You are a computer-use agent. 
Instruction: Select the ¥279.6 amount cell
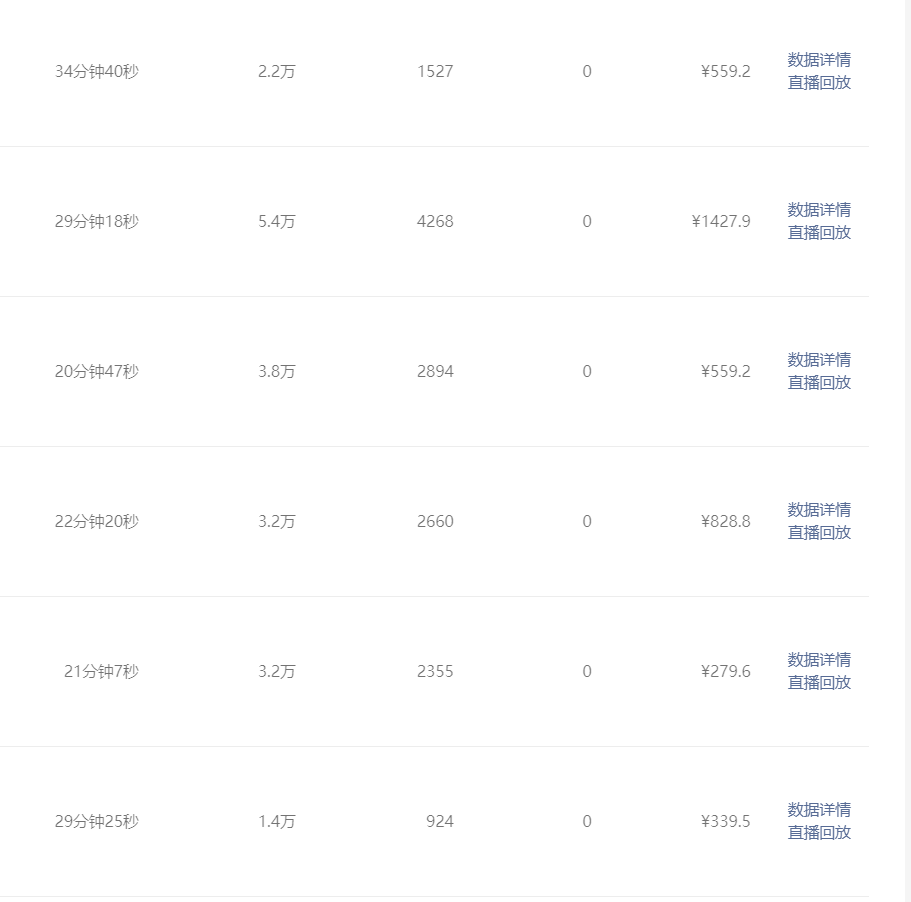point(726,671)
